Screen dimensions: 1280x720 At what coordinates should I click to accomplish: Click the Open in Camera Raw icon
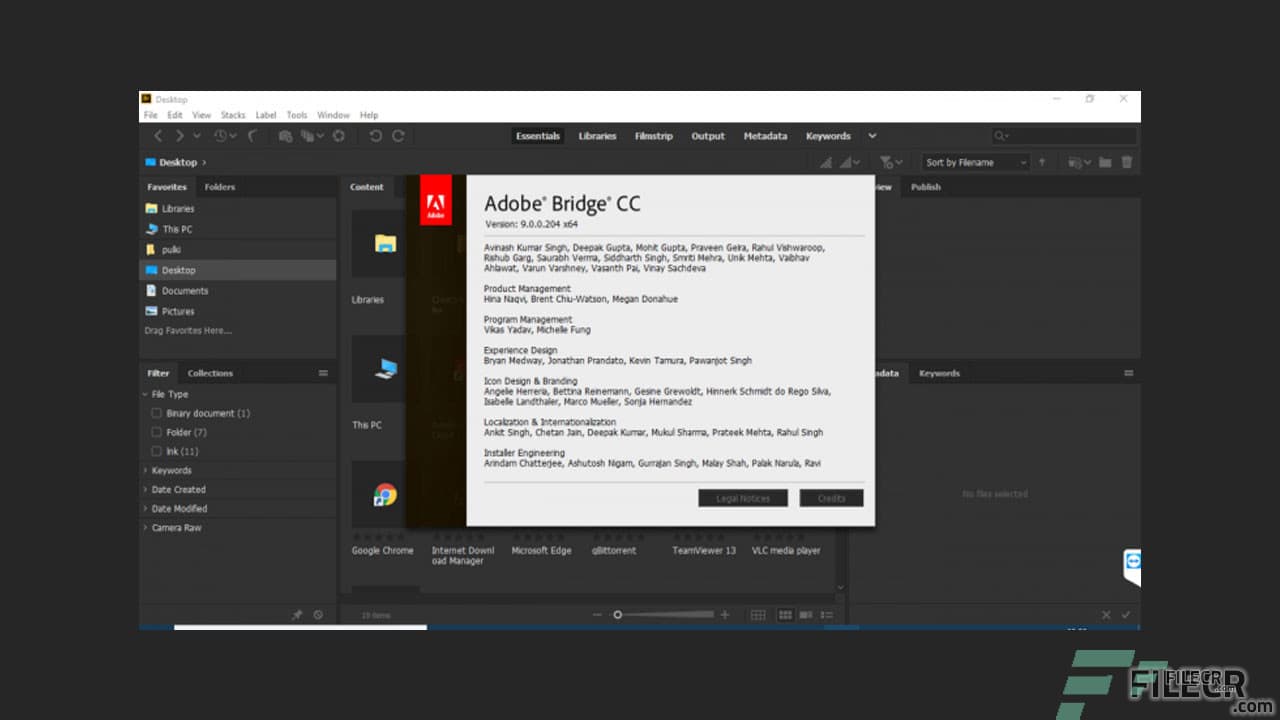click(285, 136)
